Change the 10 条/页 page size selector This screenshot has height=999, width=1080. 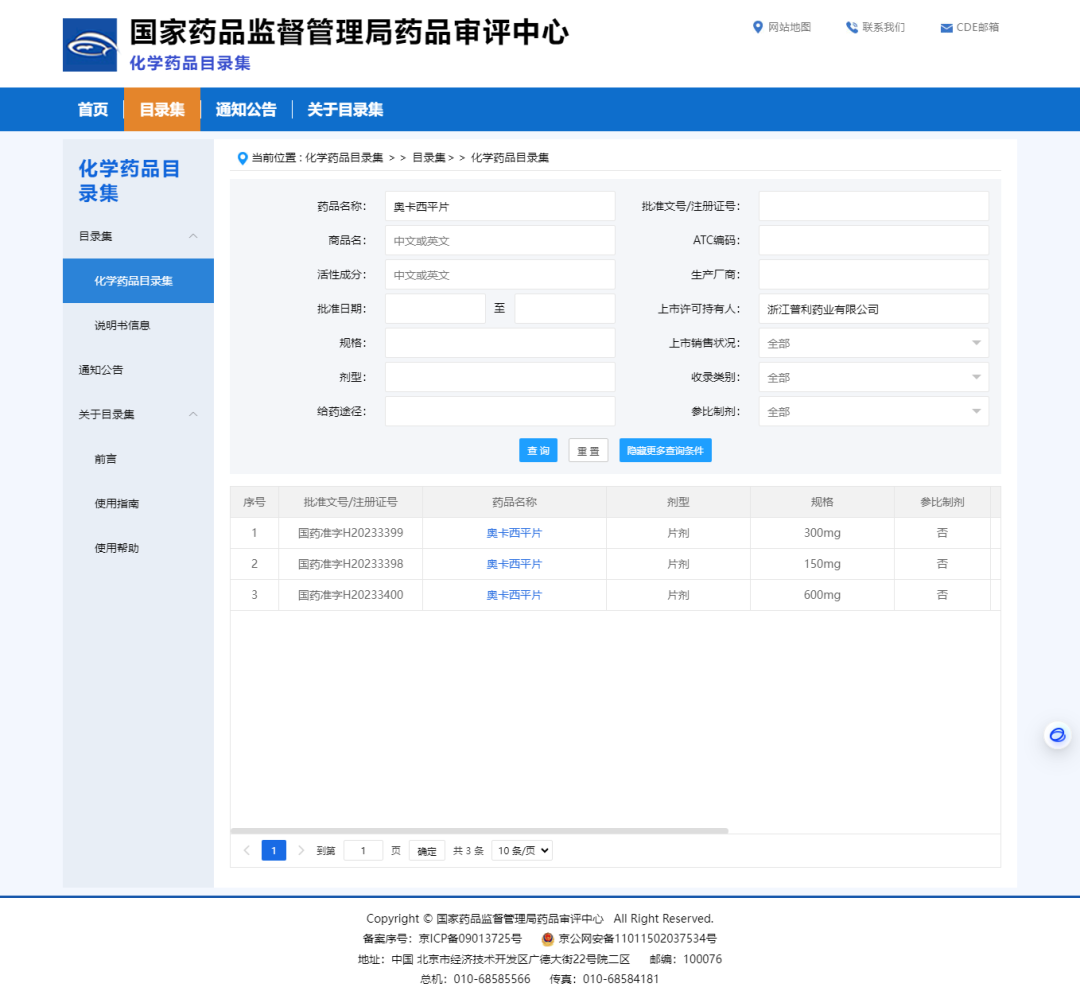(522, 850)
